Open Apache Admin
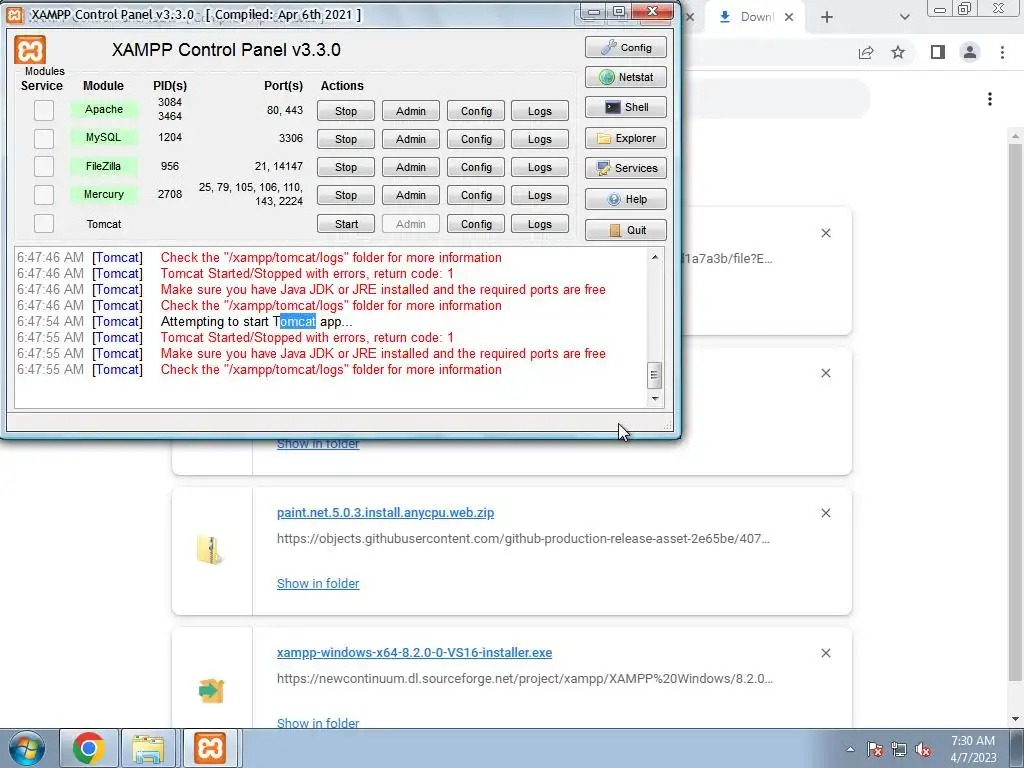The image size is (1024, 768). pyautogui.click(x=411, y=111)
